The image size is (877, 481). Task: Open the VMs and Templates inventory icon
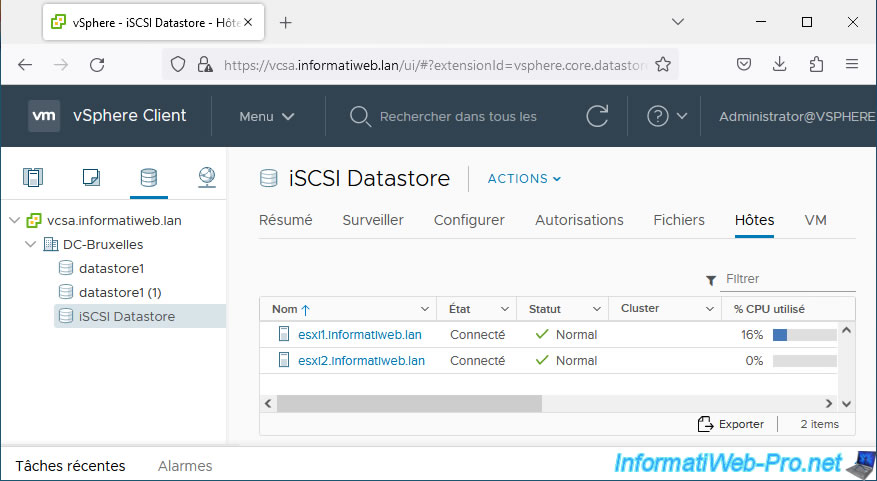pyautogui.click(x=91, y=178)
